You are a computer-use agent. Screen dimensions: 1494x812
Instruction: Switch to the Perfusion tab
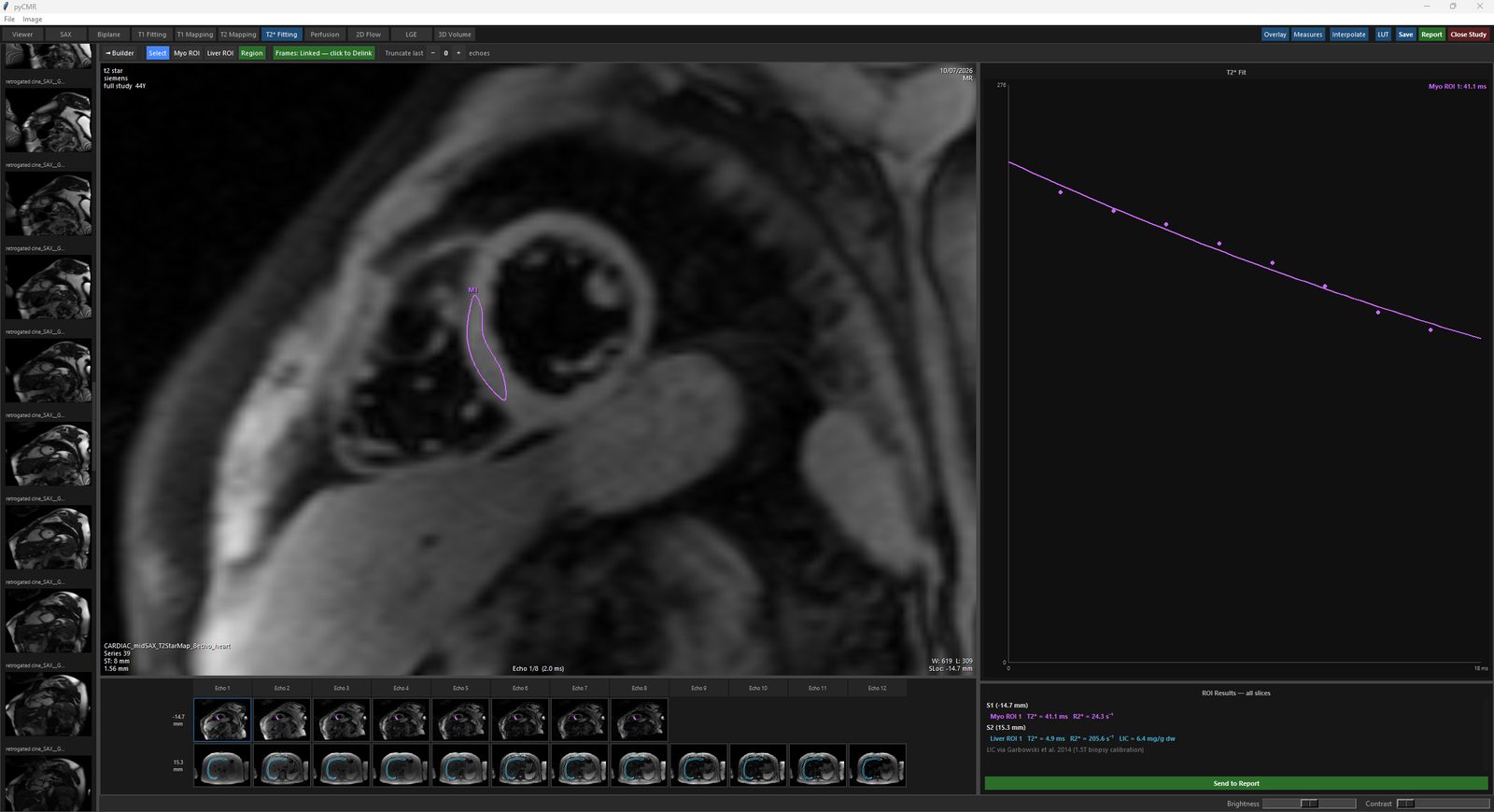coord(325,35)
